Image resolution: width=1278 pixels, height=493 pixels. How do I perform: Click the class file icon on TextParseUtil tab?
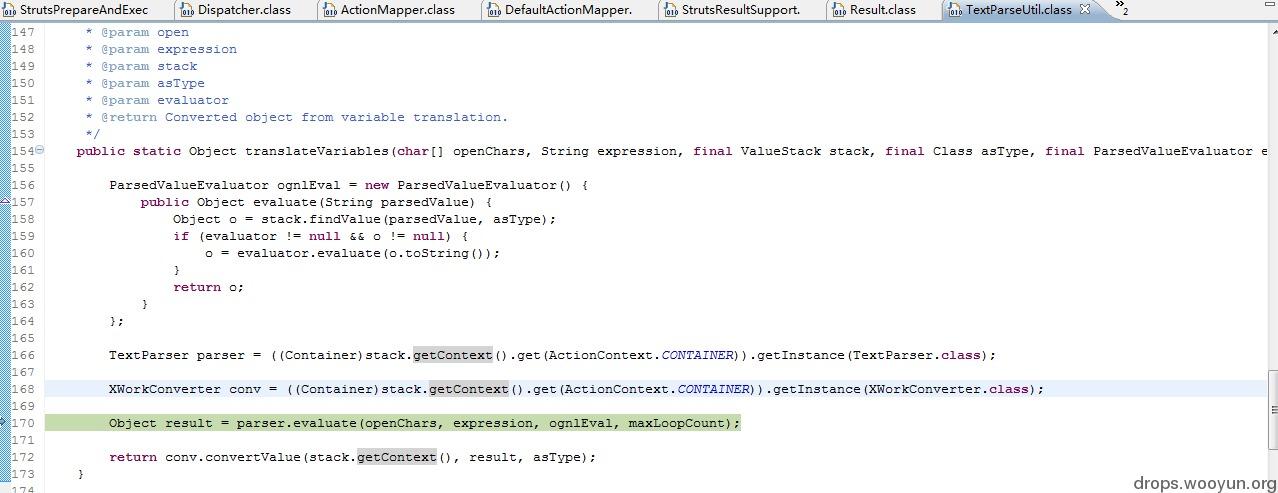[x=955, y=10]
